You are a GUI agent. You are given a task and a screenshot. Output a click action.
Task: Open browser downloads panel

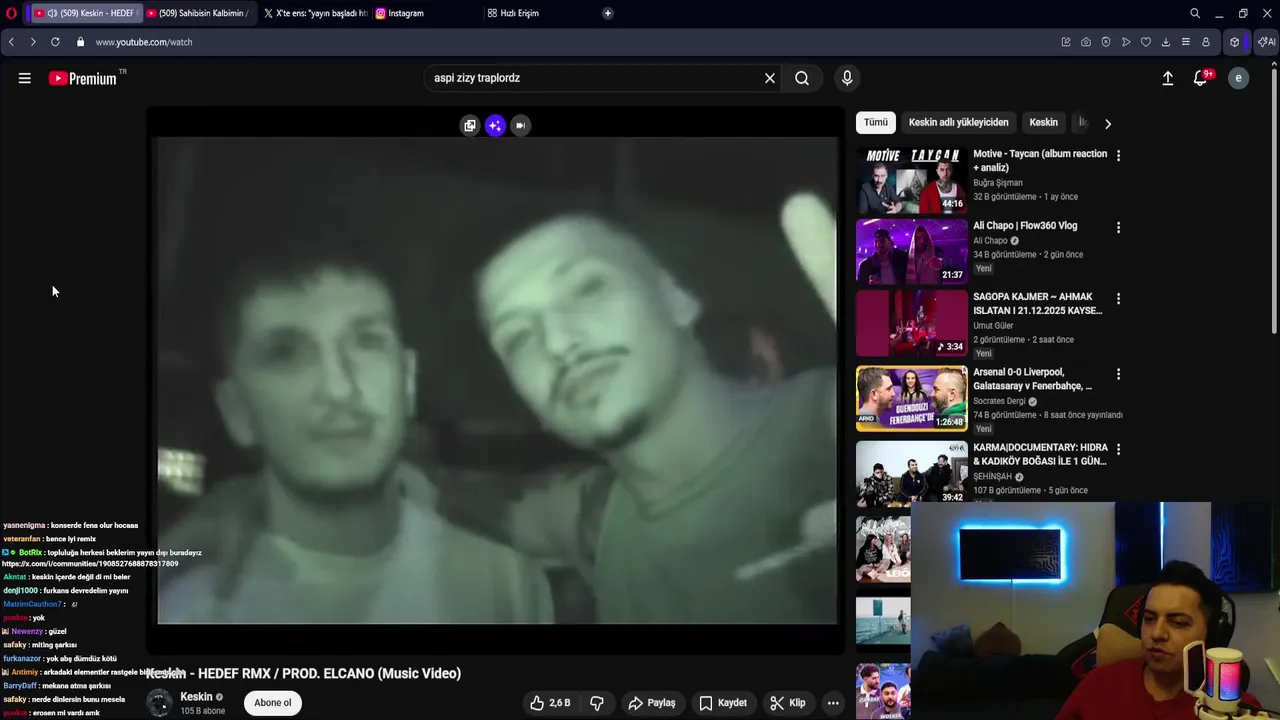[1166, 42]
